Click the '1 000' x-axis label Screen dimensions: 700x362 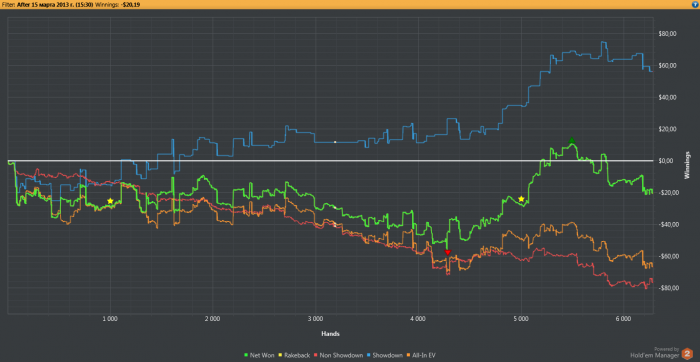(110, 319)
